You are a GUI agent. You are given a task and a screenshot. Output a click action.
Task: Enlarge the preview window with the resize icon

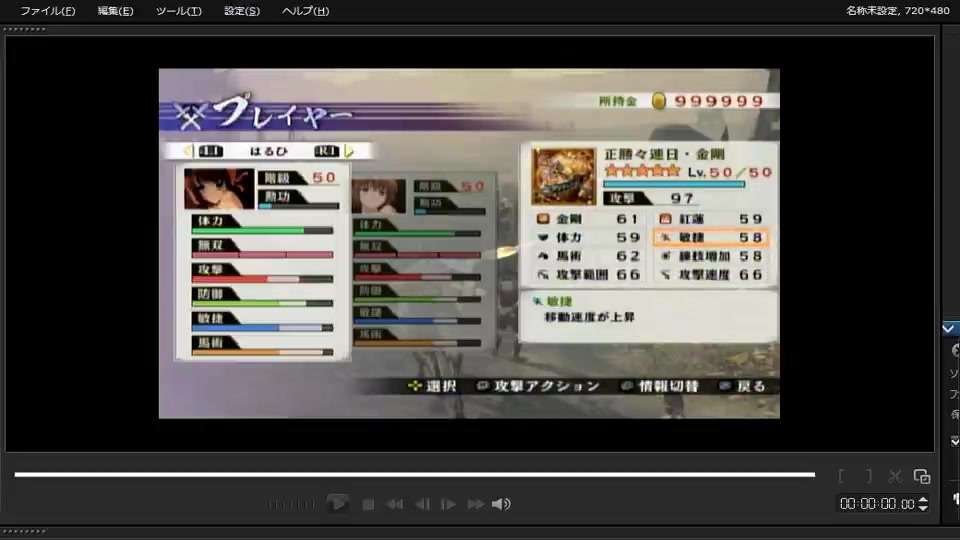922,476
